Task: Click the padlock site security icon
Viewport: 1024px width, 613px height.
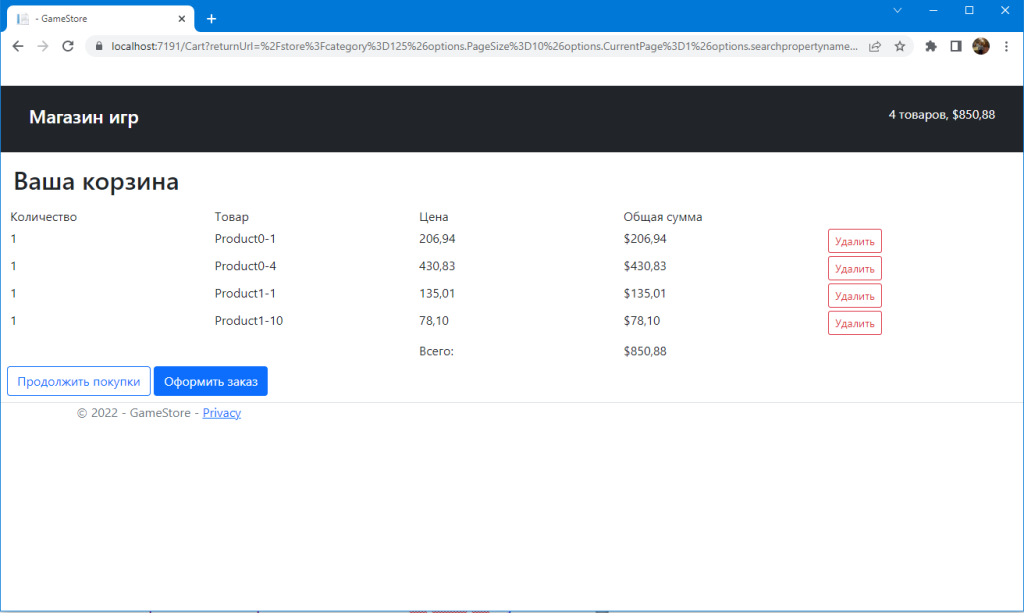Action: point(98,45)
